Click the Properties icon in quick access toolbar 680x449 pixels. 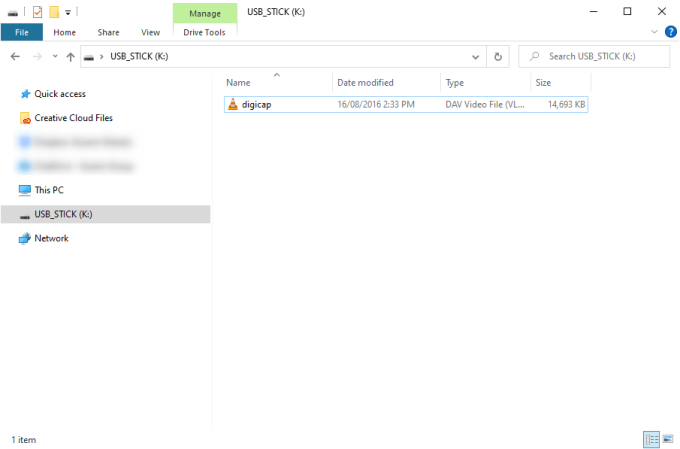38,12
